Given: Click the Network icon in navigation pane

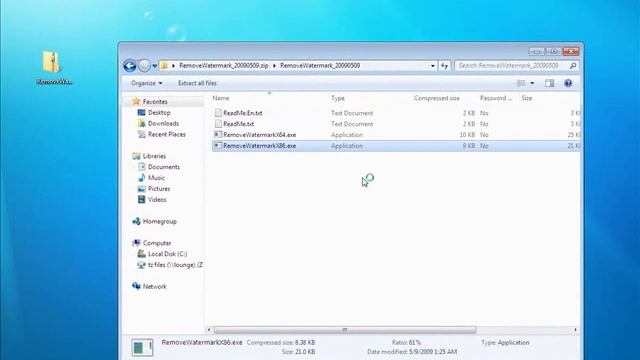Looking at the screenshot, I should coord(136,286).
